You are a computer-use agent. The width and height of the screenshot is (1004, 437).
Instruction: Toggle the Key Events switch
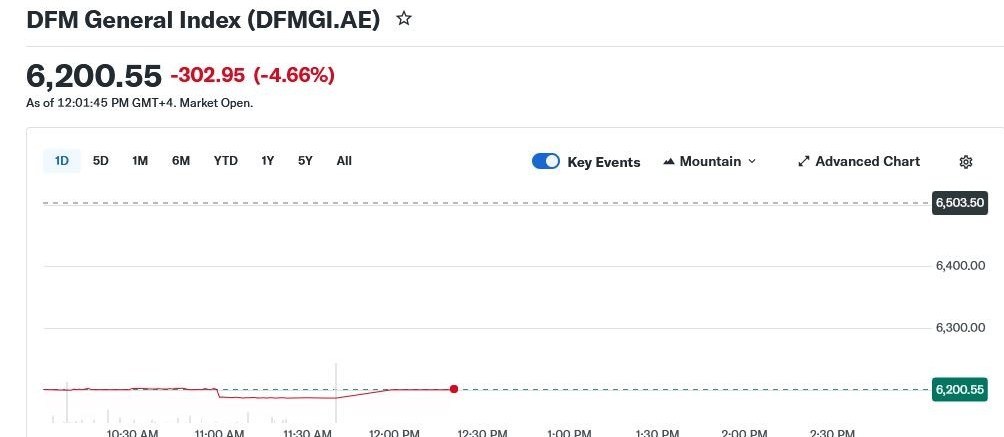tap(546, 162)
